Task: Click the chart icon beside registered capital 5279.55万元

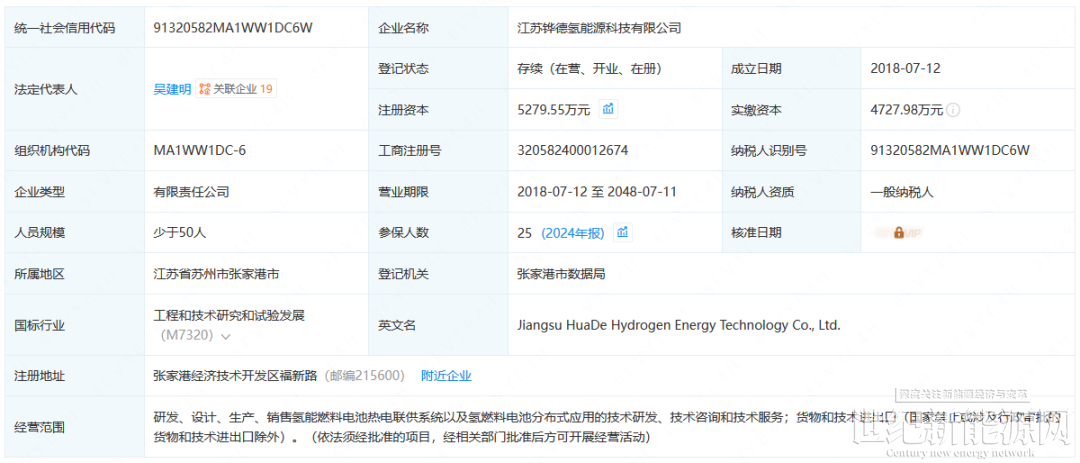Action: (608, 109)
